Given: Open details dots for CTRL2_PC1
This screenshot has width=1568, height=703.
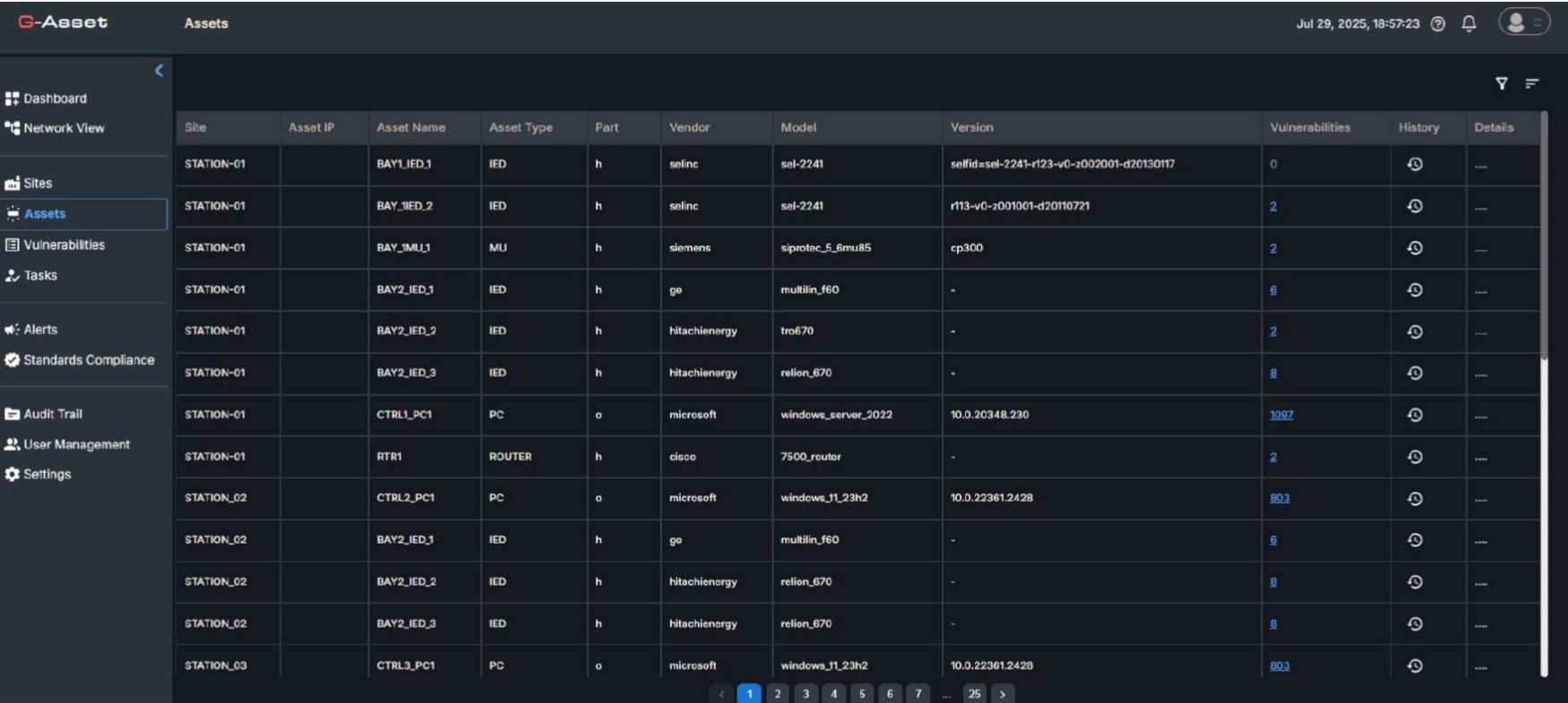Looking at the screenshot, I should click(1481, 500).
